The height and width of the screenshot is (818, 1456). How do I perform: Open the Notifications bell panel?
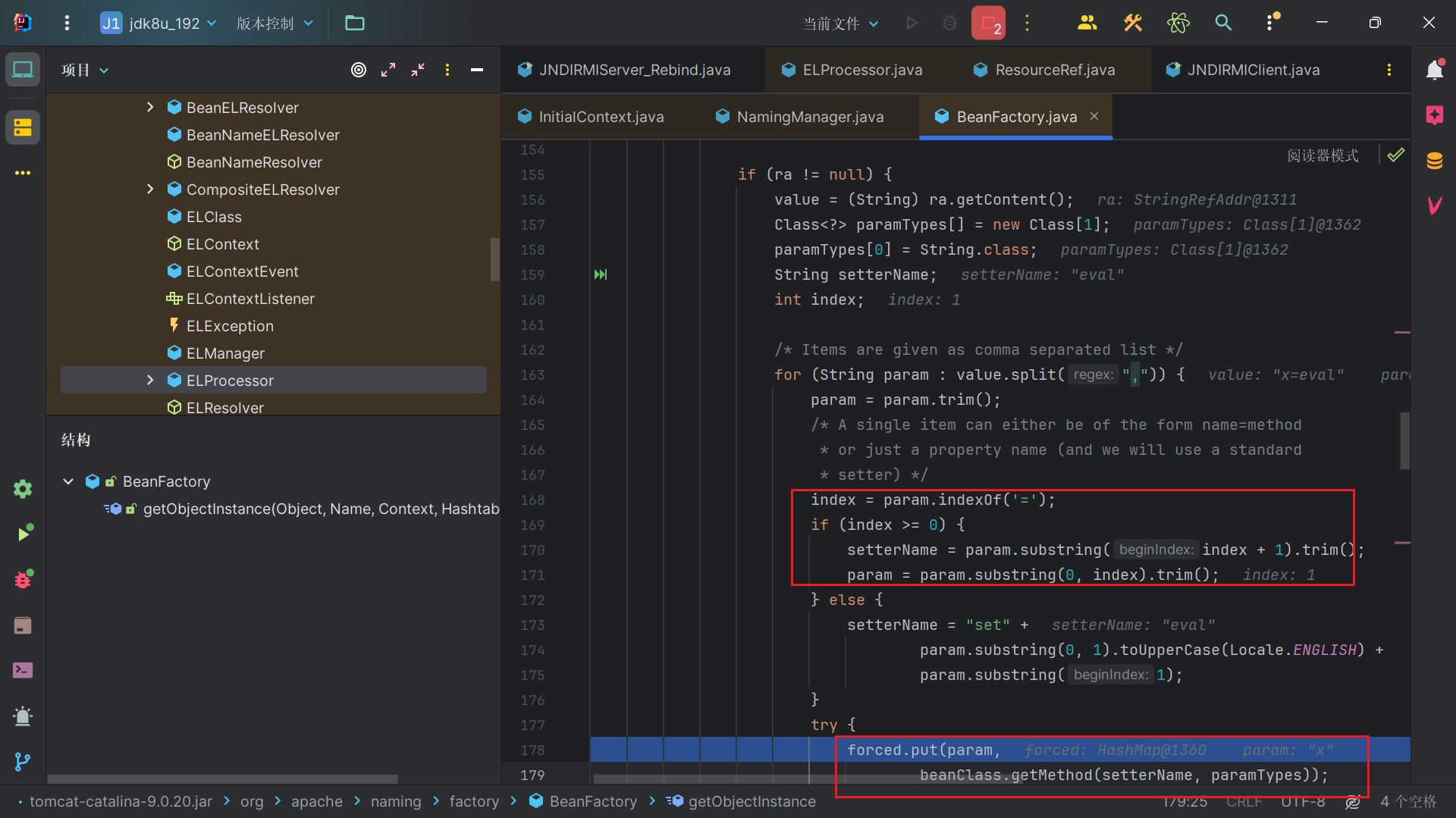1434,71
